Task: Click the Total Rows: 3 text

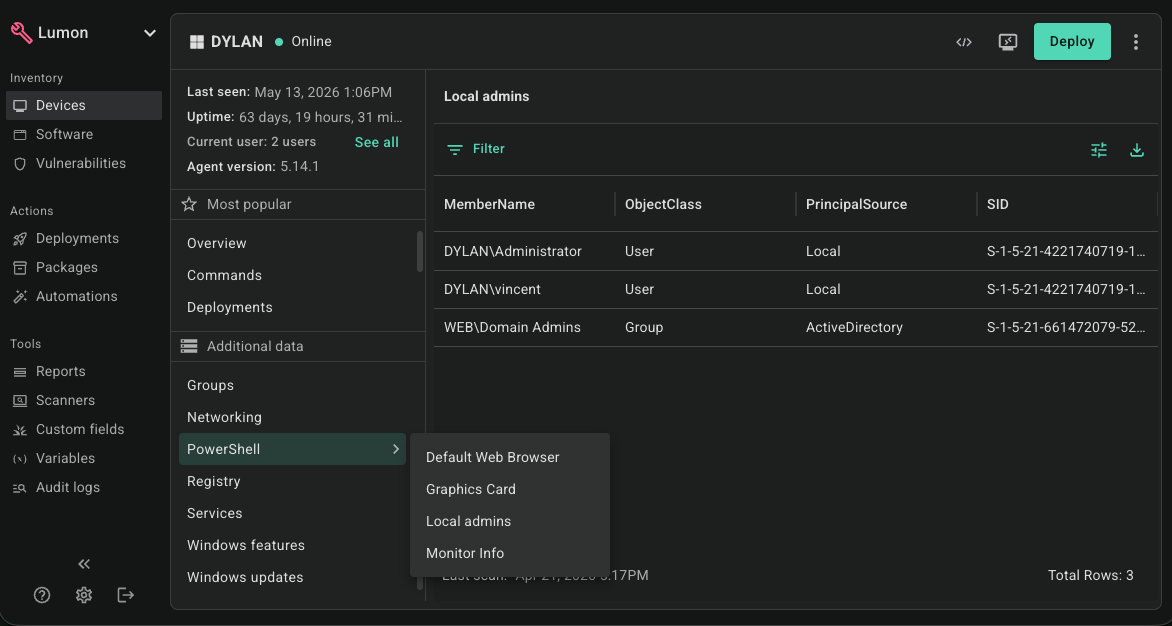Action: point(1091,575)
